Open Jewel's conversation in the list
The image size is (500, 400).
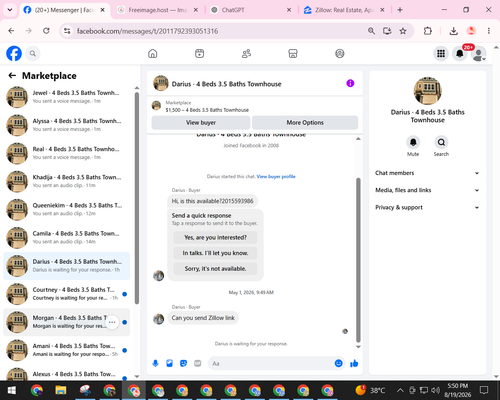tap(67, 97)
